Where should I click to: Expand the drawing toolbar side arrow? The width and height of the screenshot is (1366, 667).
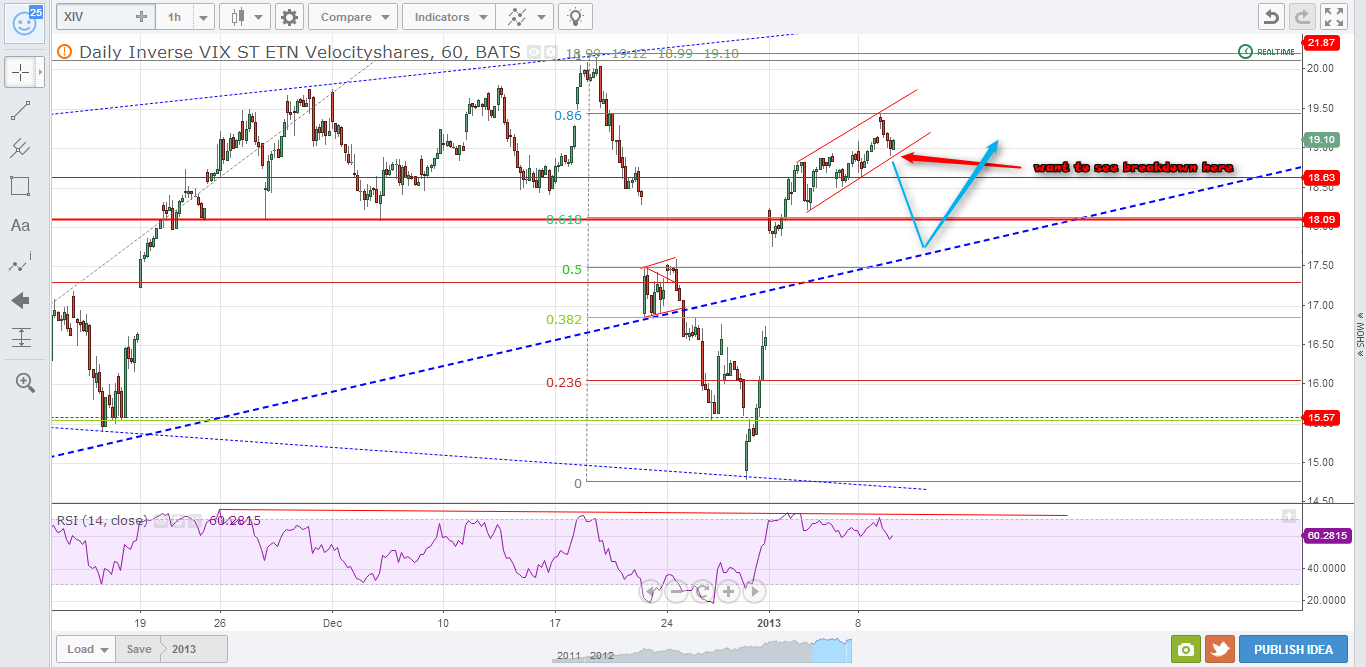pos(42,73)
